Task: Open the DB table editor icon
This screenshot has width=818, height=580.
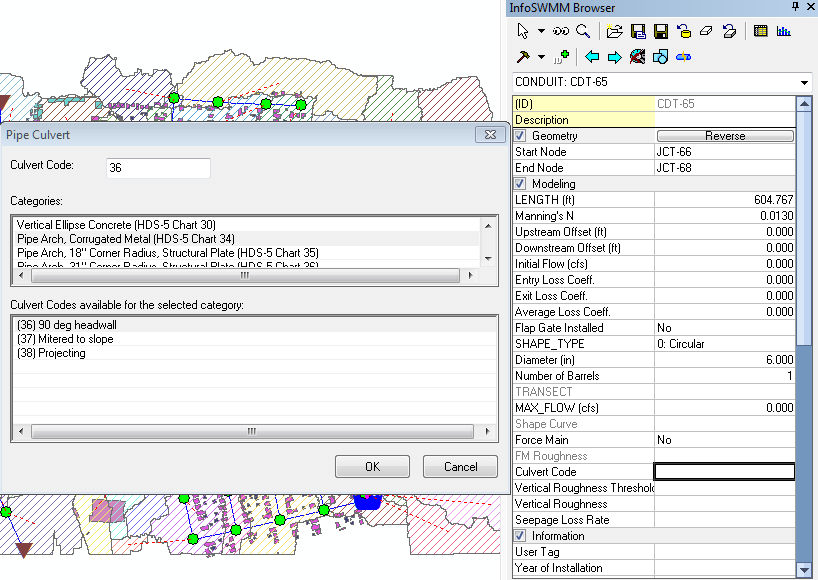Action: point(760,30)
